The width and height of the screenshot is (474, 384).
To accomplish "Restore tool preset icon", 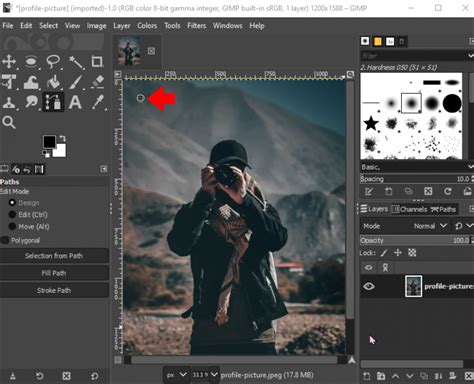I will click(x=40, y=376).
